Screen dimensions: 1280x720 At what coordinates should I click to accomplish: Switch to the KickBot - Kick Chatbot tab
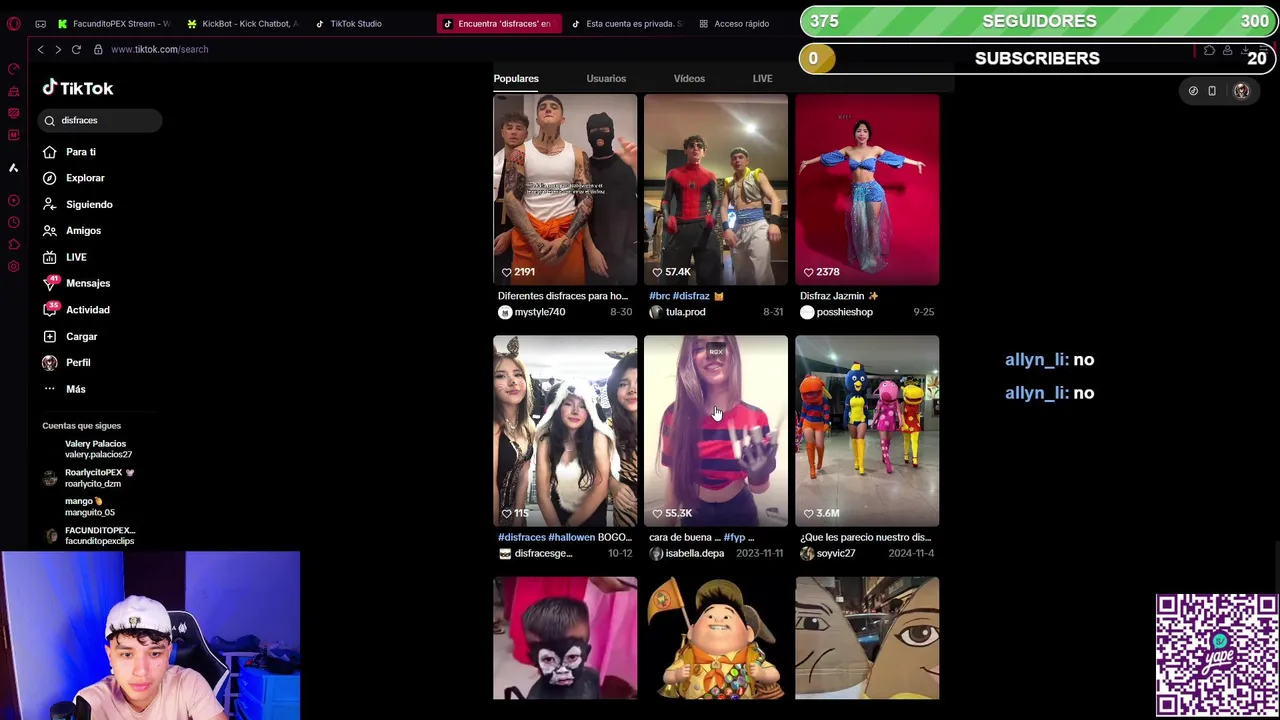point(243,23)
